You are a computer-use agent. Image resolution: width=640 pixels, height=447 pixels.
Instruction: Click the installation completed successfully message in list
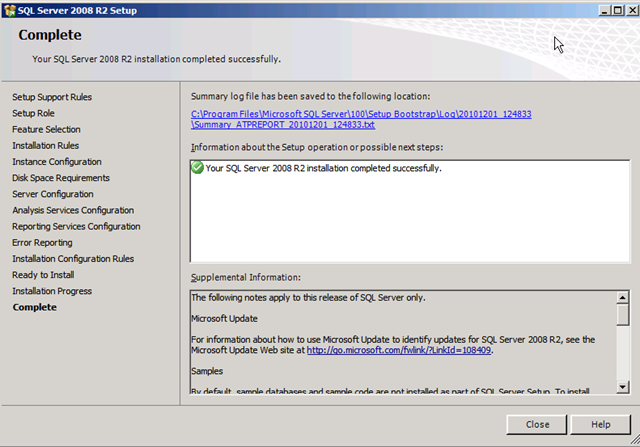tap(323, 168)
